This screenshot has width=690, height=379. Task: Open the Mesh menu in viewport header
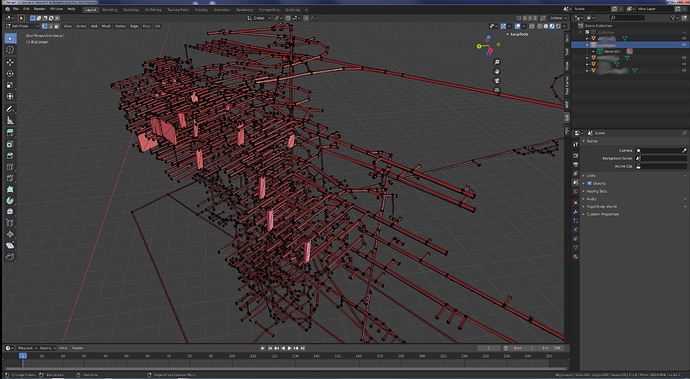pyautogui.click(x=106, y=26)
